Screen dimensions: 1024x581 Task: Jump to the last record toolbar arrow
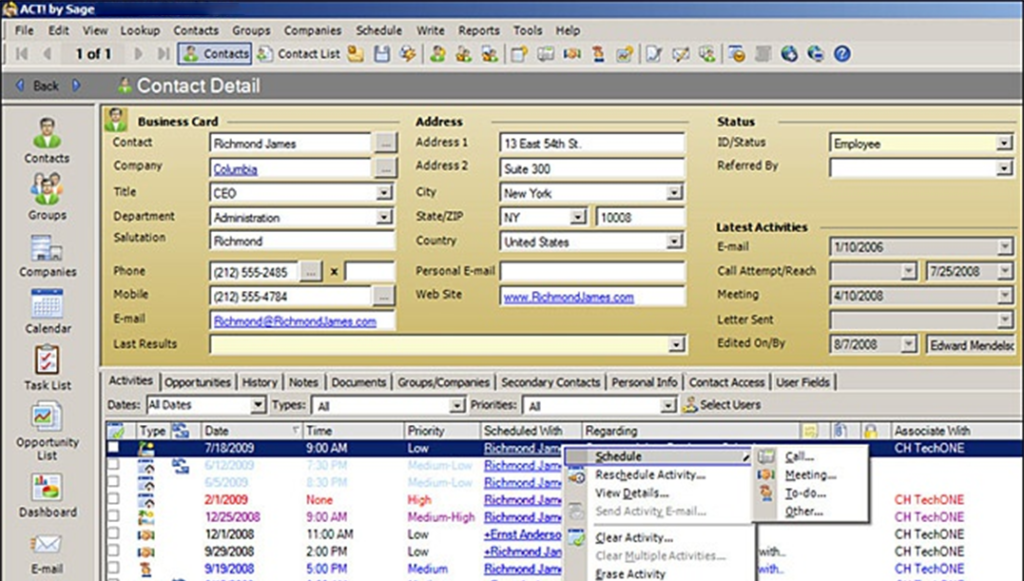pyautogui.click(x=163, y=54)
